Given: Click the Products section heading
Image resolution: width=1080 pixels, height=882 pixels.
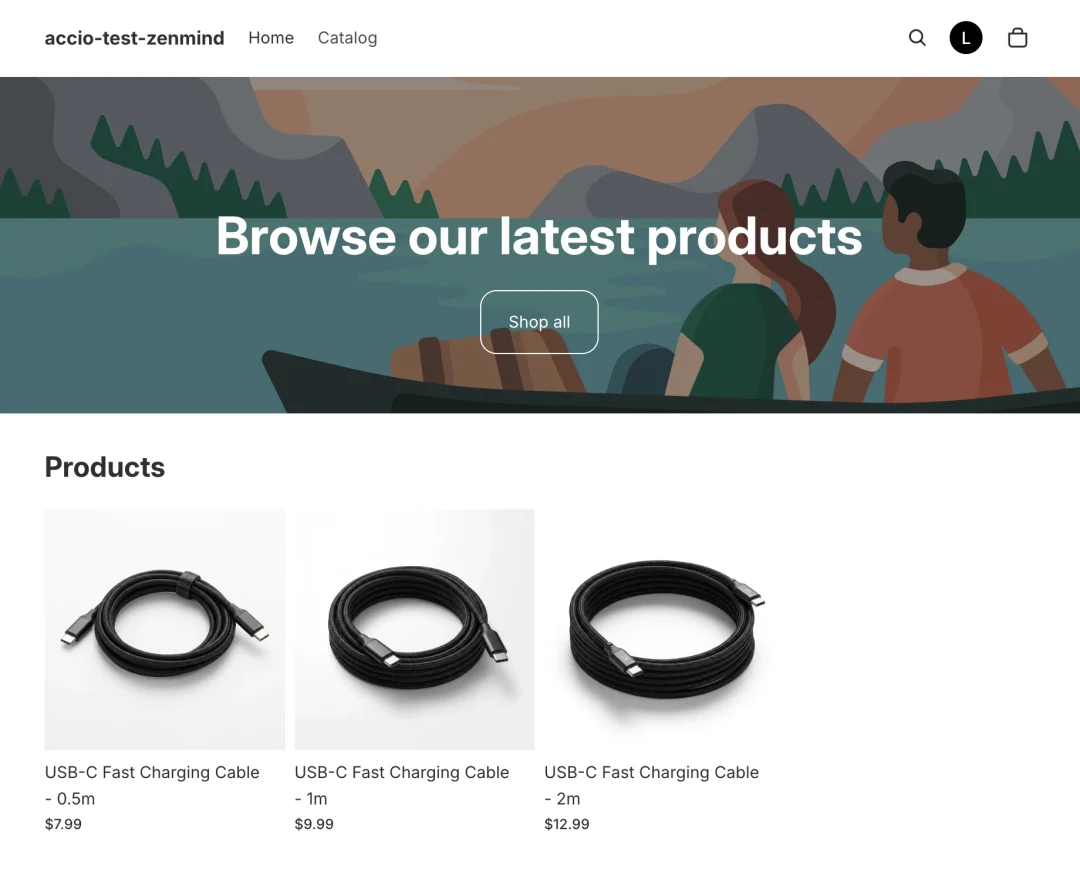Looking at the screenshot, I should (105, 468).
